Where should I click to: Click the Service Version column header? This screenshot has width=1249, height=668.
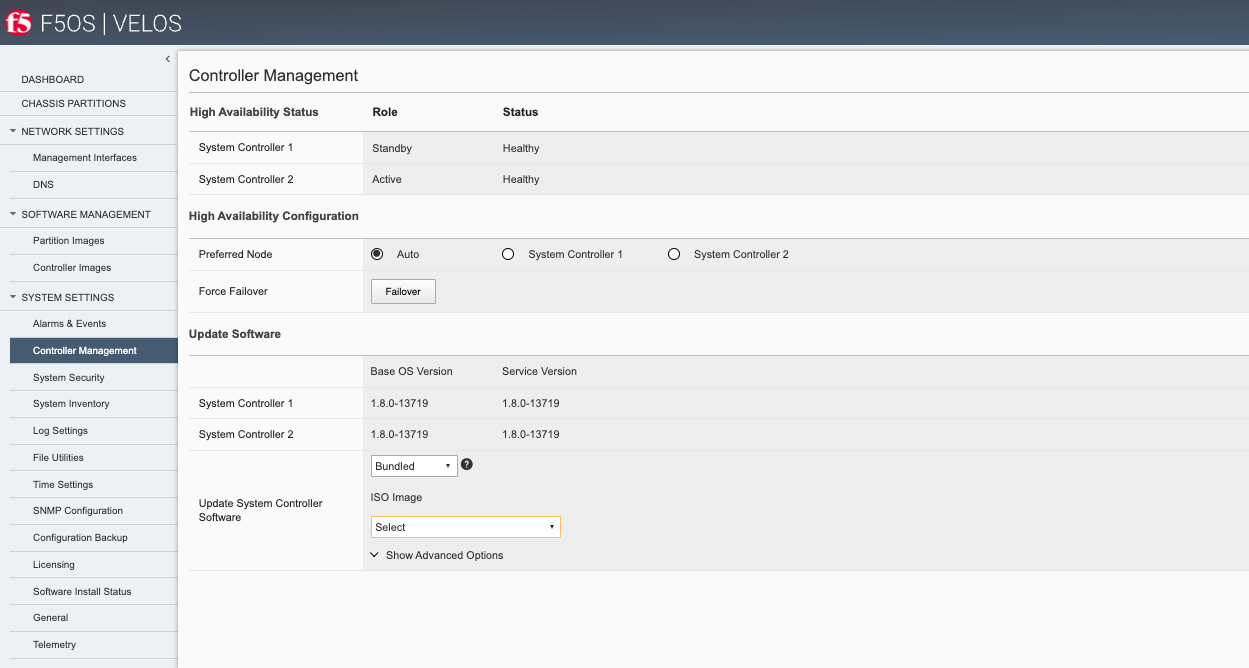539,371
